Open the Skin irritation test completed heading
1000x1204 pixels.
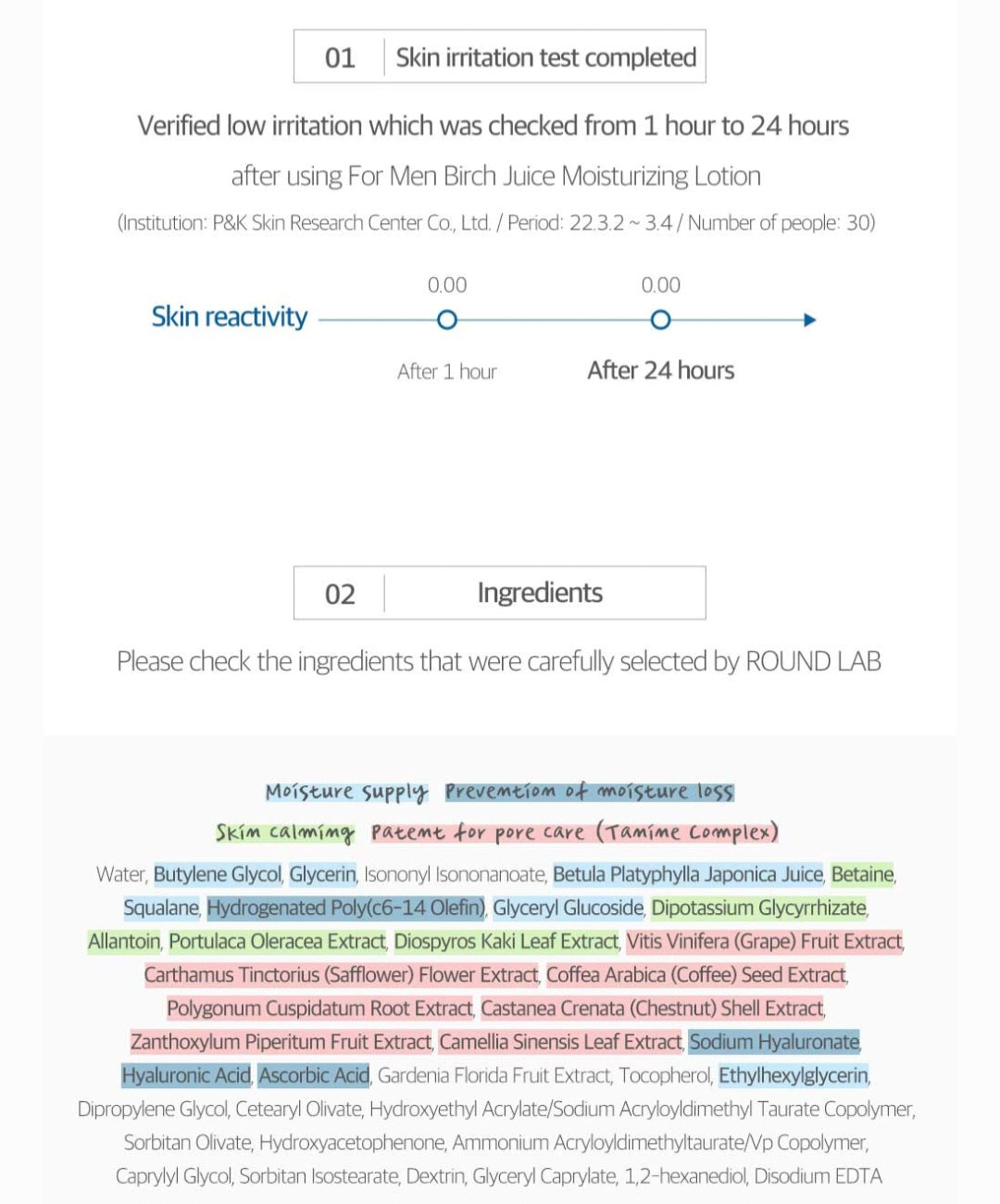coord(545,57)
